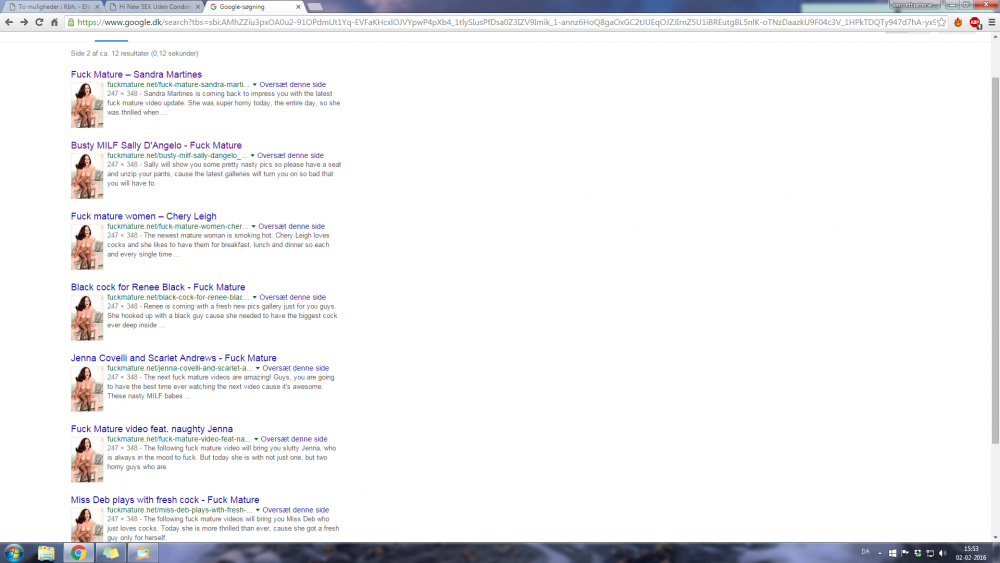This screenshot has height=563, width=1000.
Task: Expand dropdown arrow on 'video feat' Jenna result
Action: (256, 439)
